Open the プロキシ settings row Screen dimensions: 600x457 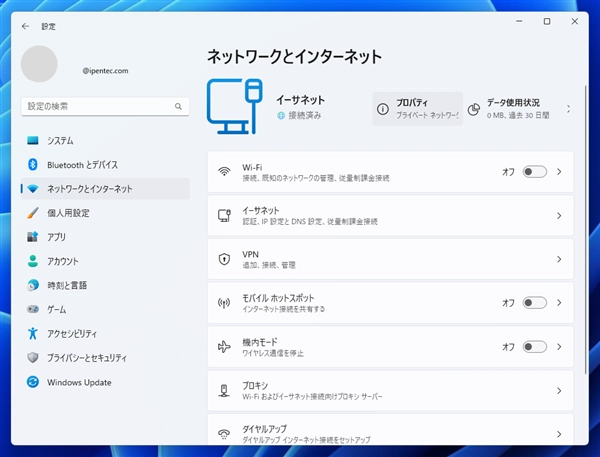point(390,391)
